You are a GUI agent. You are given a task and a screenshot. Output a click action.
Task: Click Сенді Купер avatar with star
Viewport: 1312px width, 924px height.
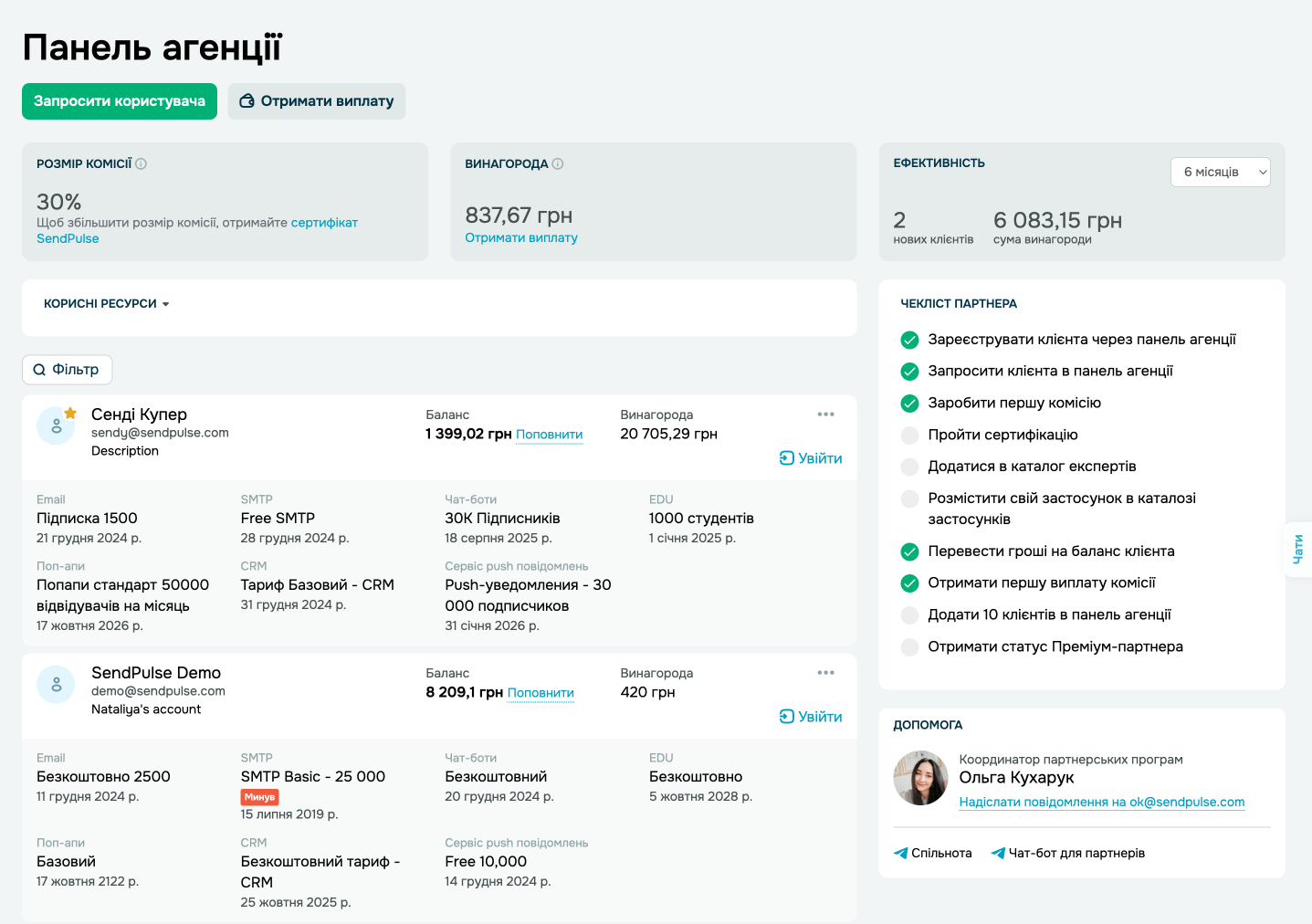click(56, 425)
